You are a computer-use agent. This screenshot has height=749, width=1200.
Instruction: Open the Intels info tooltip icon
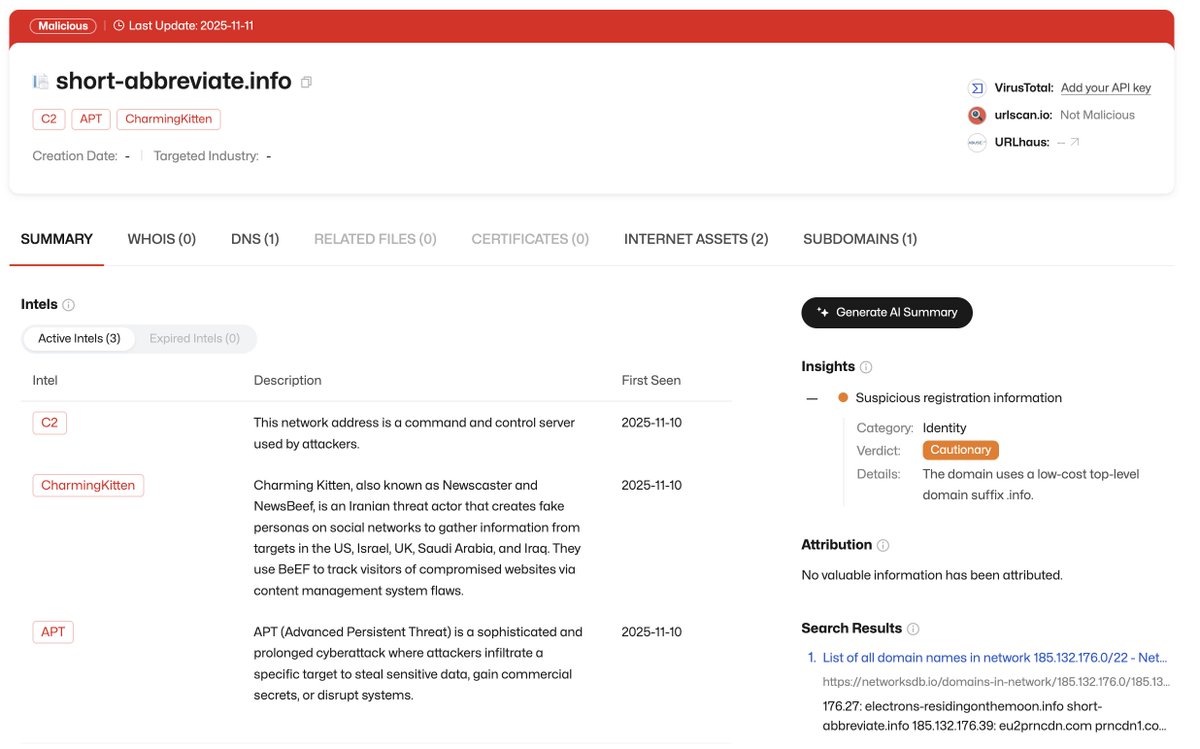point(69,305)
